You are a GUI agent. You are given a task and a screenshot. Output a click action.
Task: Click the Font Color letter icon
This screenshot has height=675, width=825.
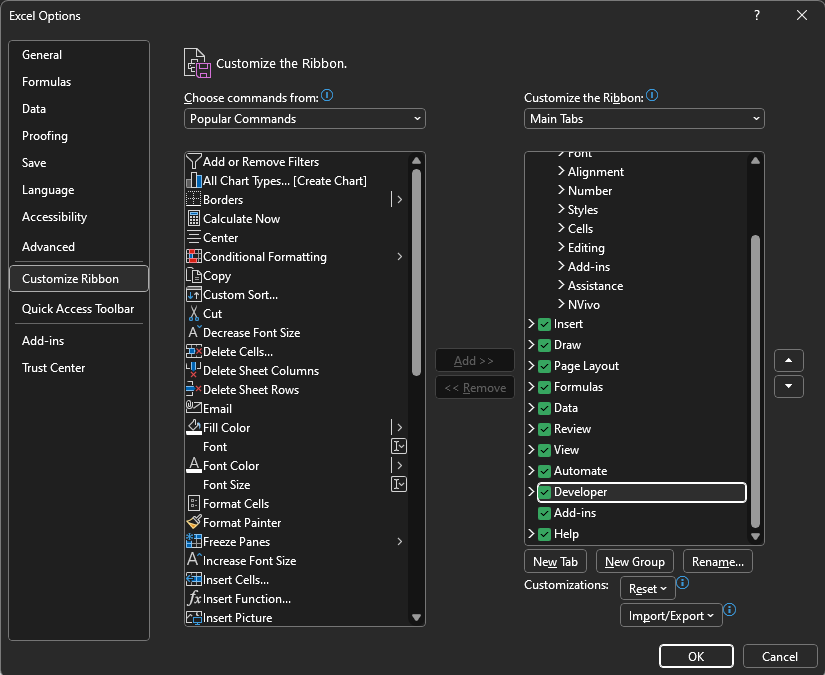coord(194,465)
